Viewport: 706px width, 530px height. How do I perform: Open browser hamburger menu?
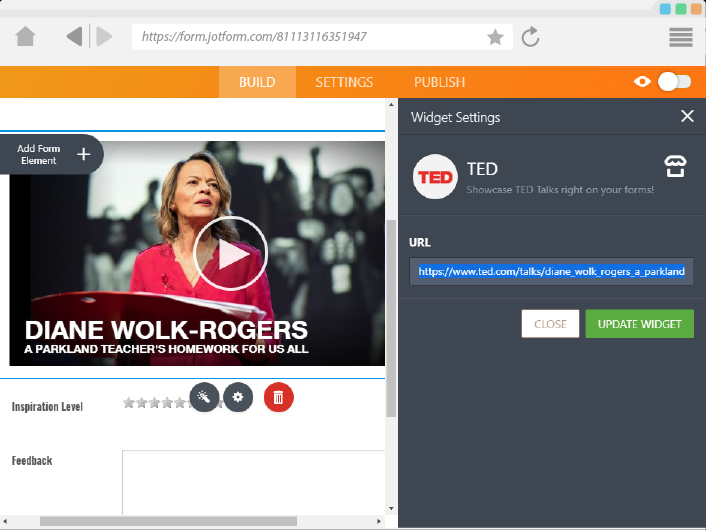(x=680, y=37)
